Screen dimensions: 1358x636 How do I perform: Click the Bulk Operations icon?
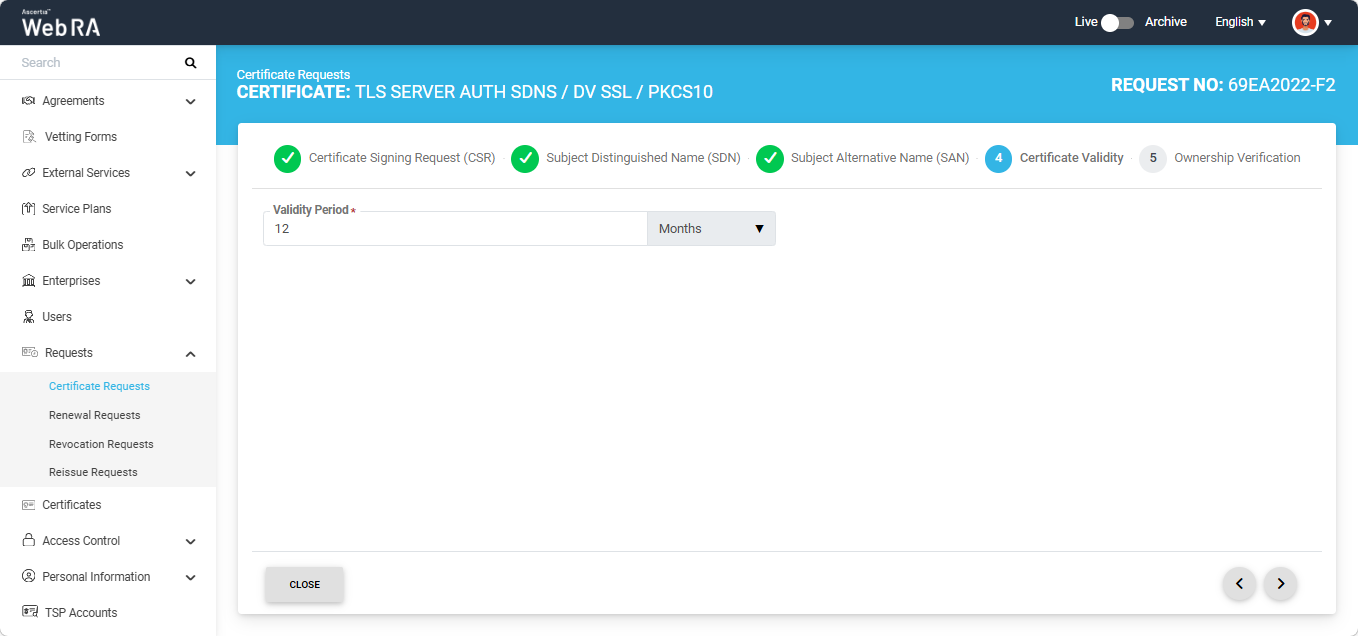(x=29, y=245)
